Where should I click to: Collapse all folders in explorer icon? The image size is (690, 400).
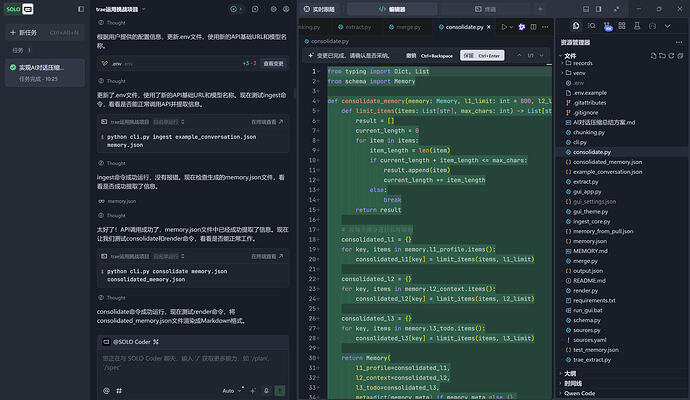point(681,56)
